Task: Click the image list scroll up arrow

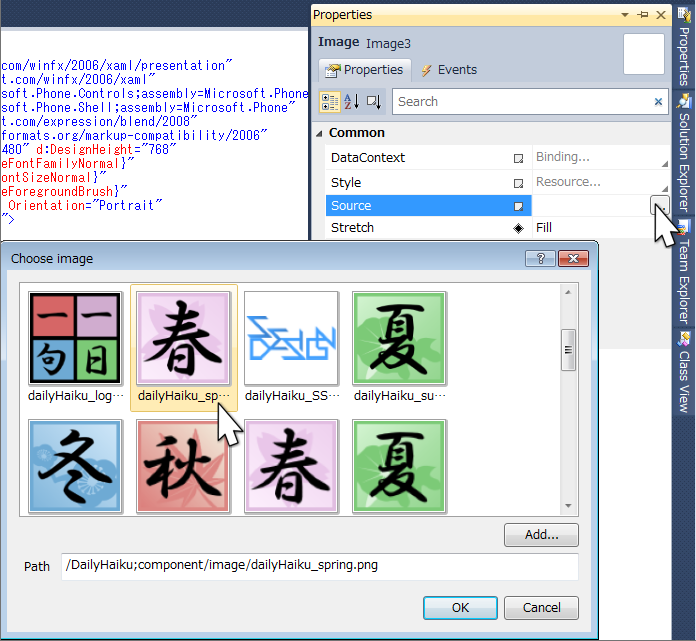Action: [568, 292]
